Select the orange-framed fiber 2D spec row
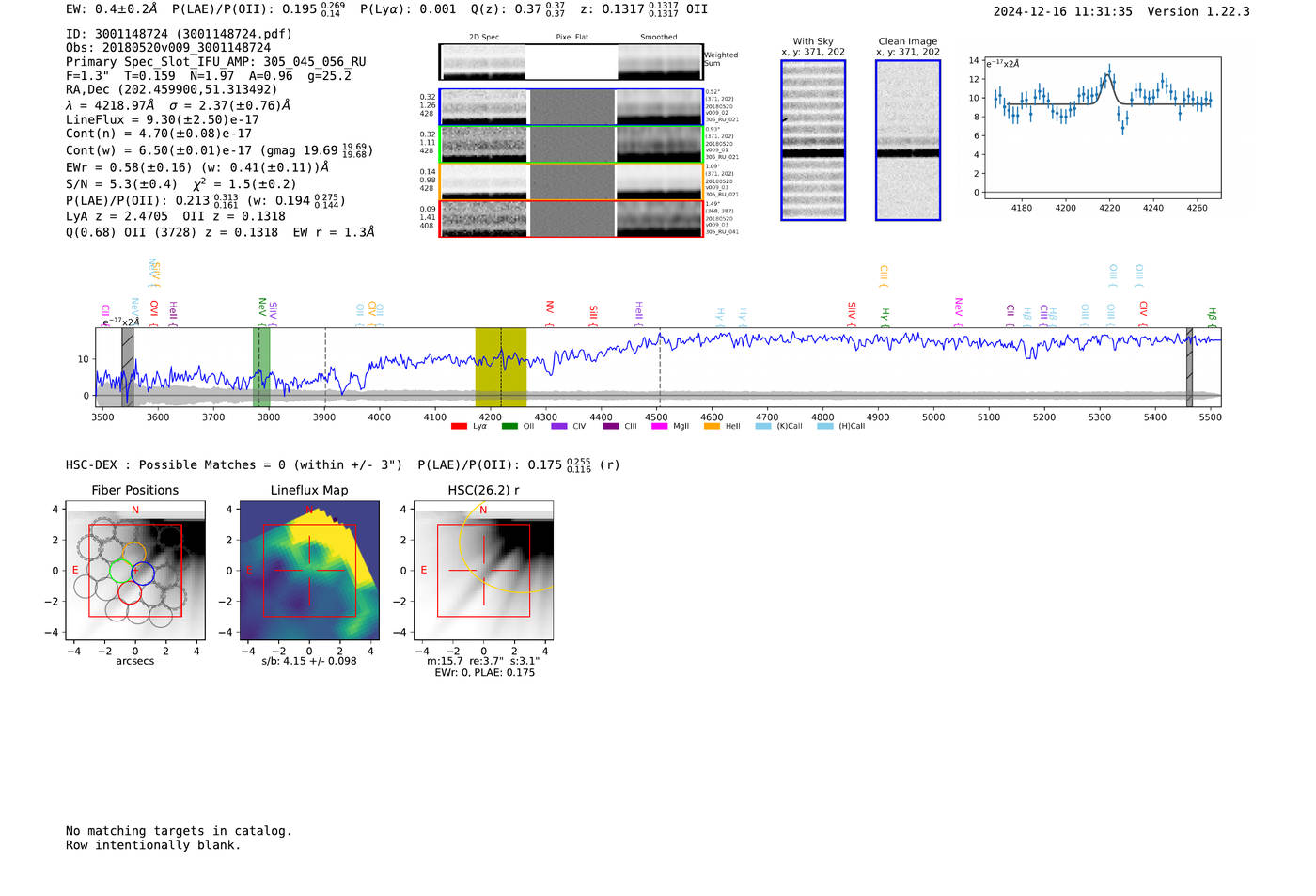Screen dimensions: 1316x896 coord(571,181)
